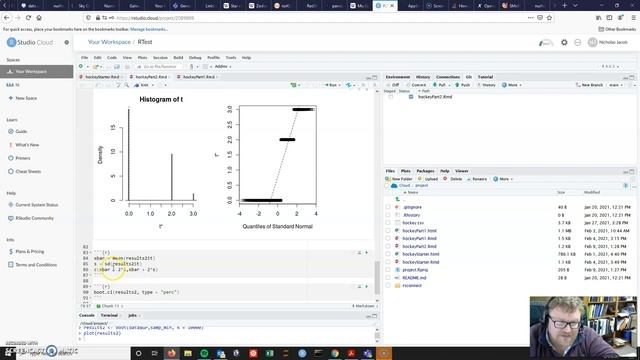Click the Git Pull button
The width and height of the screenshot is (640, 360).
tap(440, 85)
